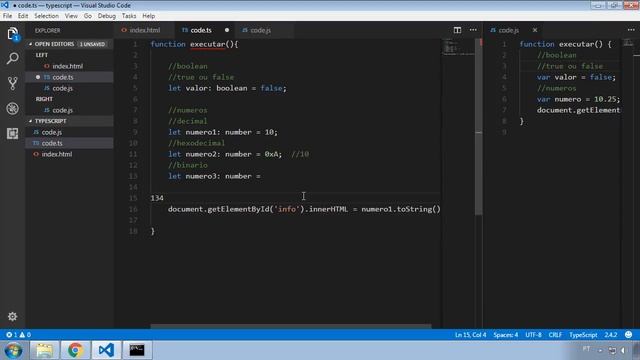
Task: Click the underlined executar function name
Action: pos(207,44)
